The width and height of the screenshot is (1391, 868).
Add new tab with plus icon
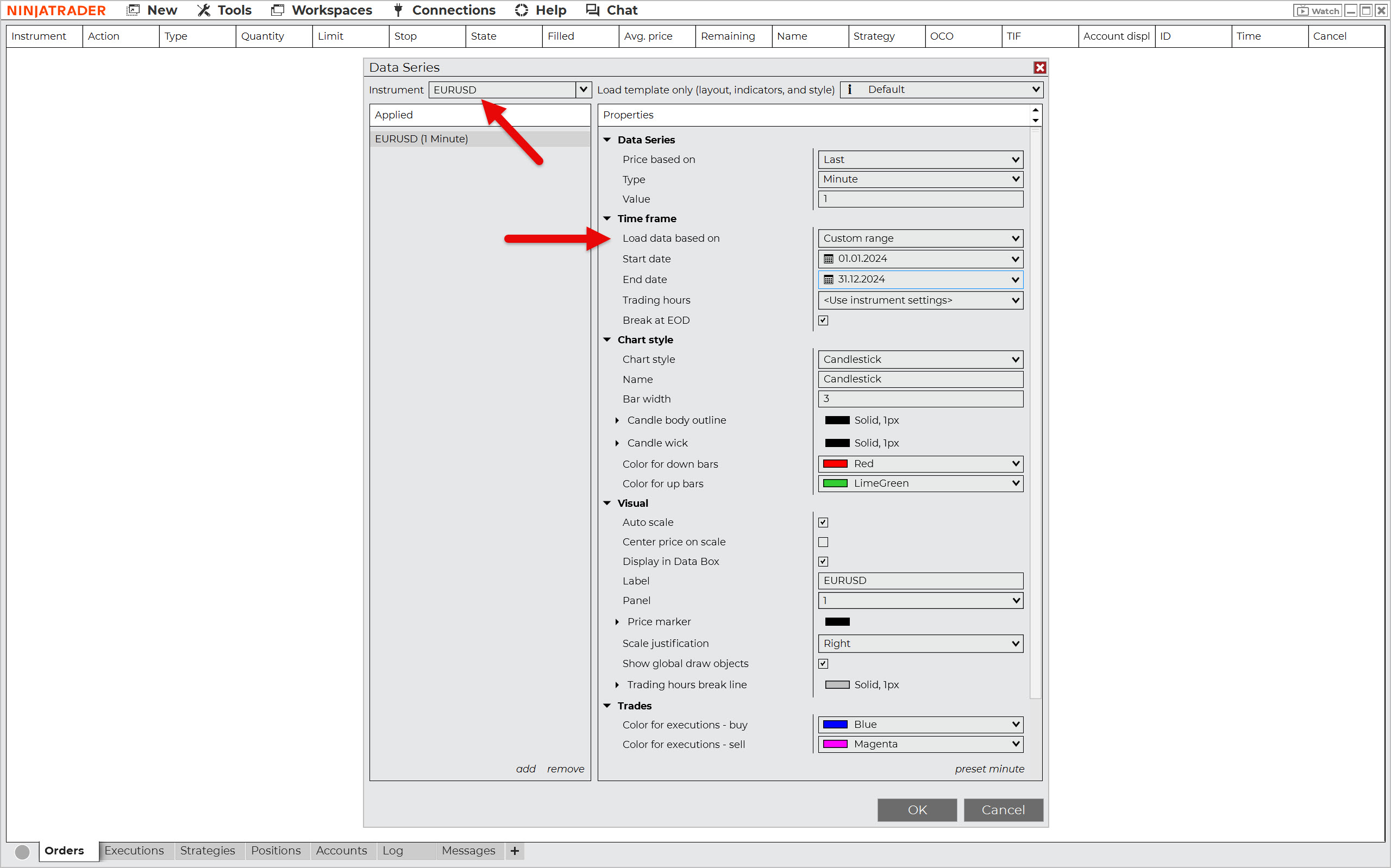pyautogui.click(x=515, y=851)
